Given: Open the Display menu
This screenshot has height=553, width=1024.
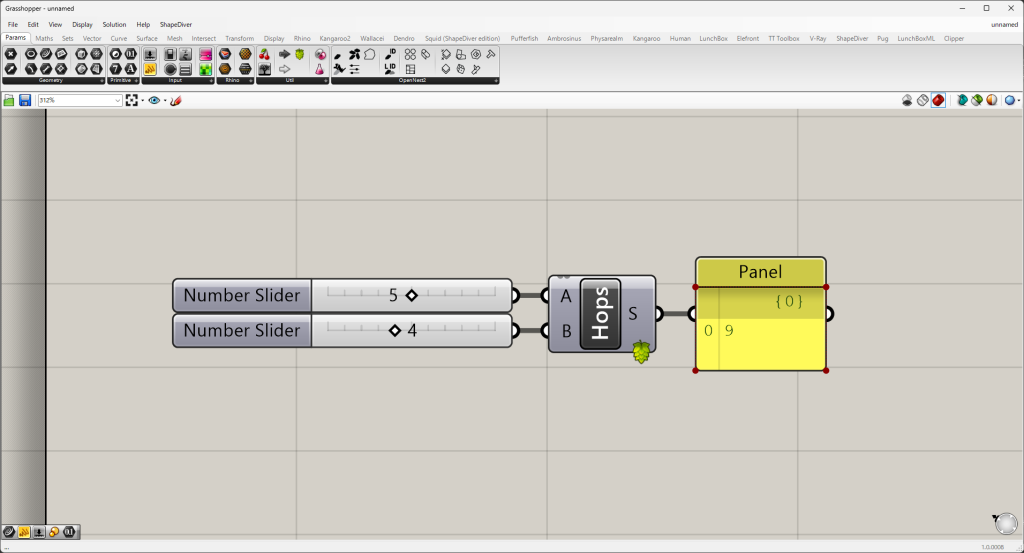Looking at the screenshot, I should [x=82, y=24].
